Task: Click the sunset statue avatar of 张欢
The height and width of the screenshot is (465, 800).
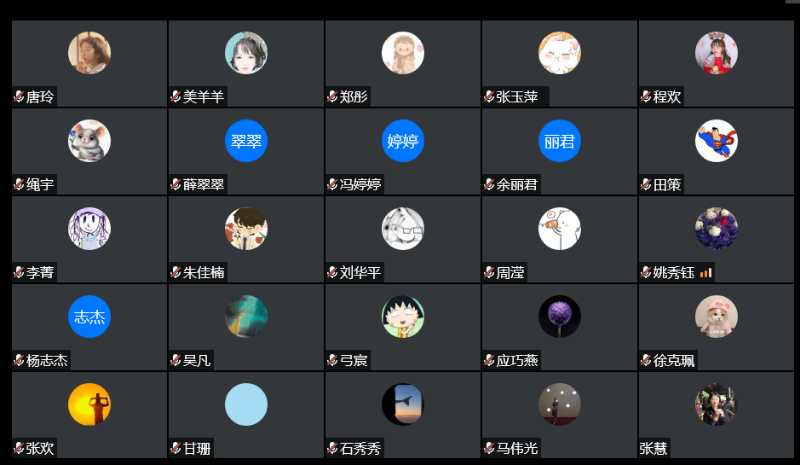Action: click(x=89, y=404)
